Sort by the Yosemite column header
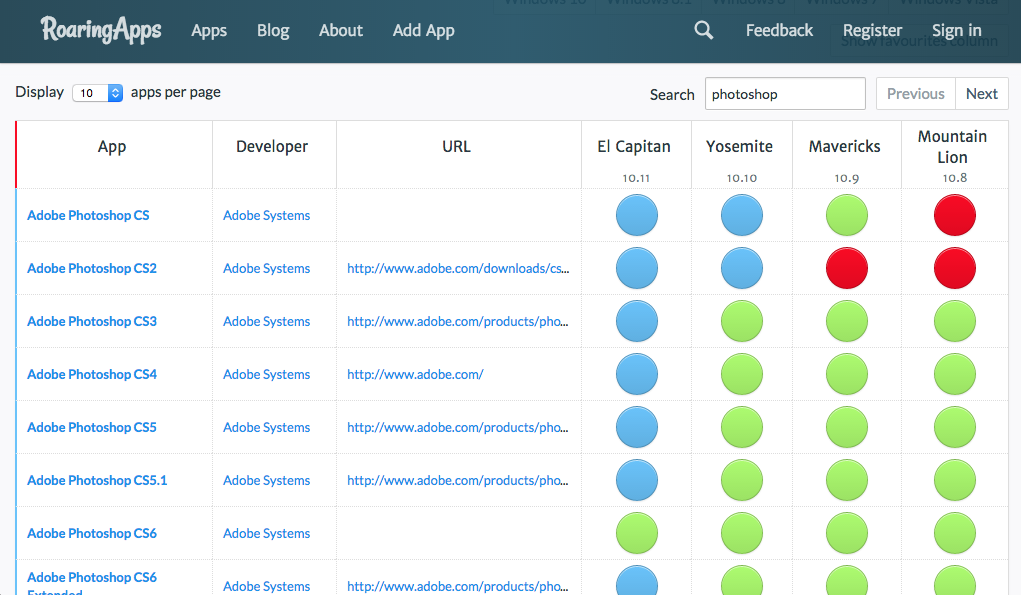 742,154
